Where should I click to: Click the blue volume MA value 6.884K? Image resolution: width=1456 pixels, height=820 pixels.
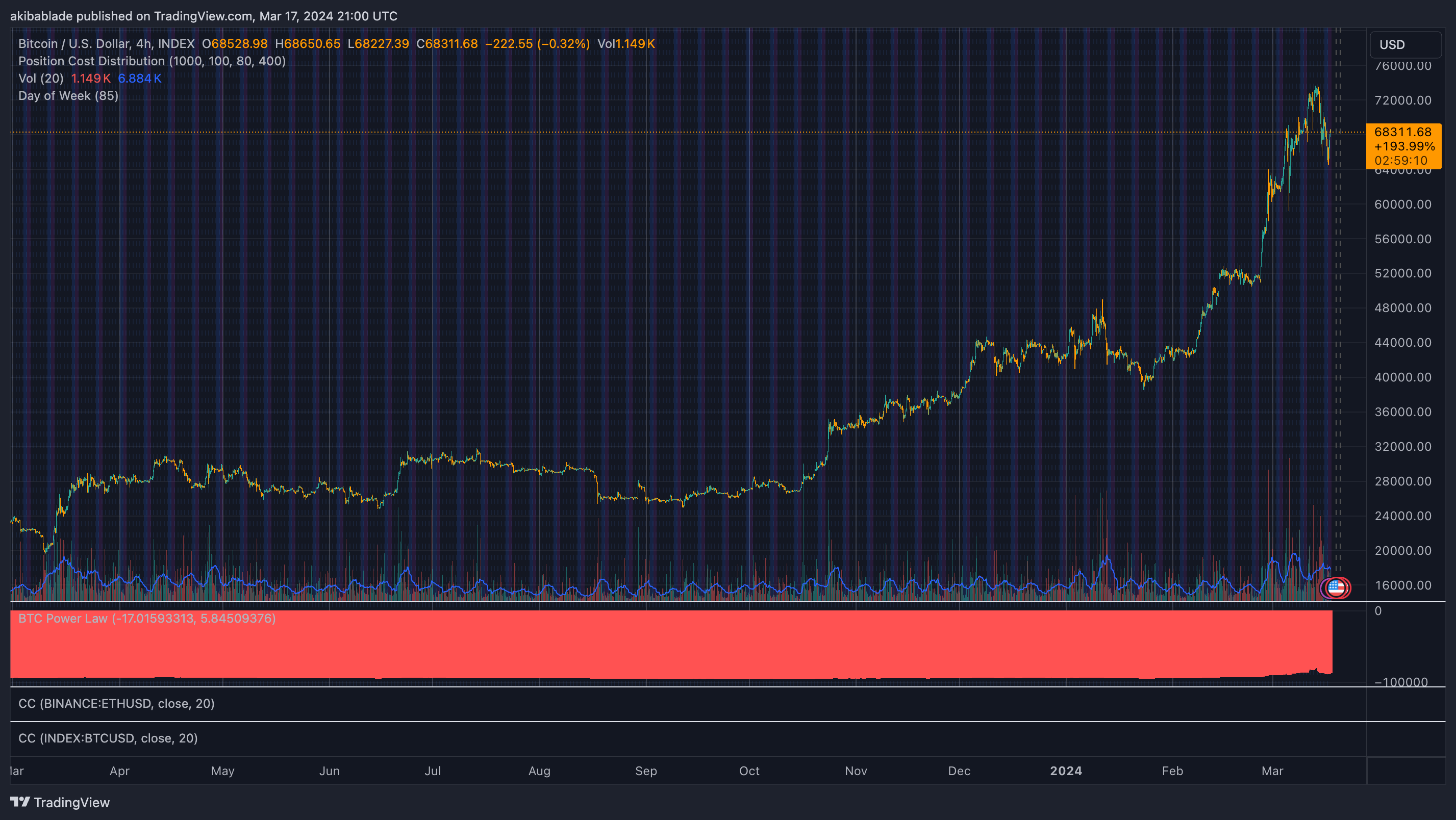coord(139,79)
